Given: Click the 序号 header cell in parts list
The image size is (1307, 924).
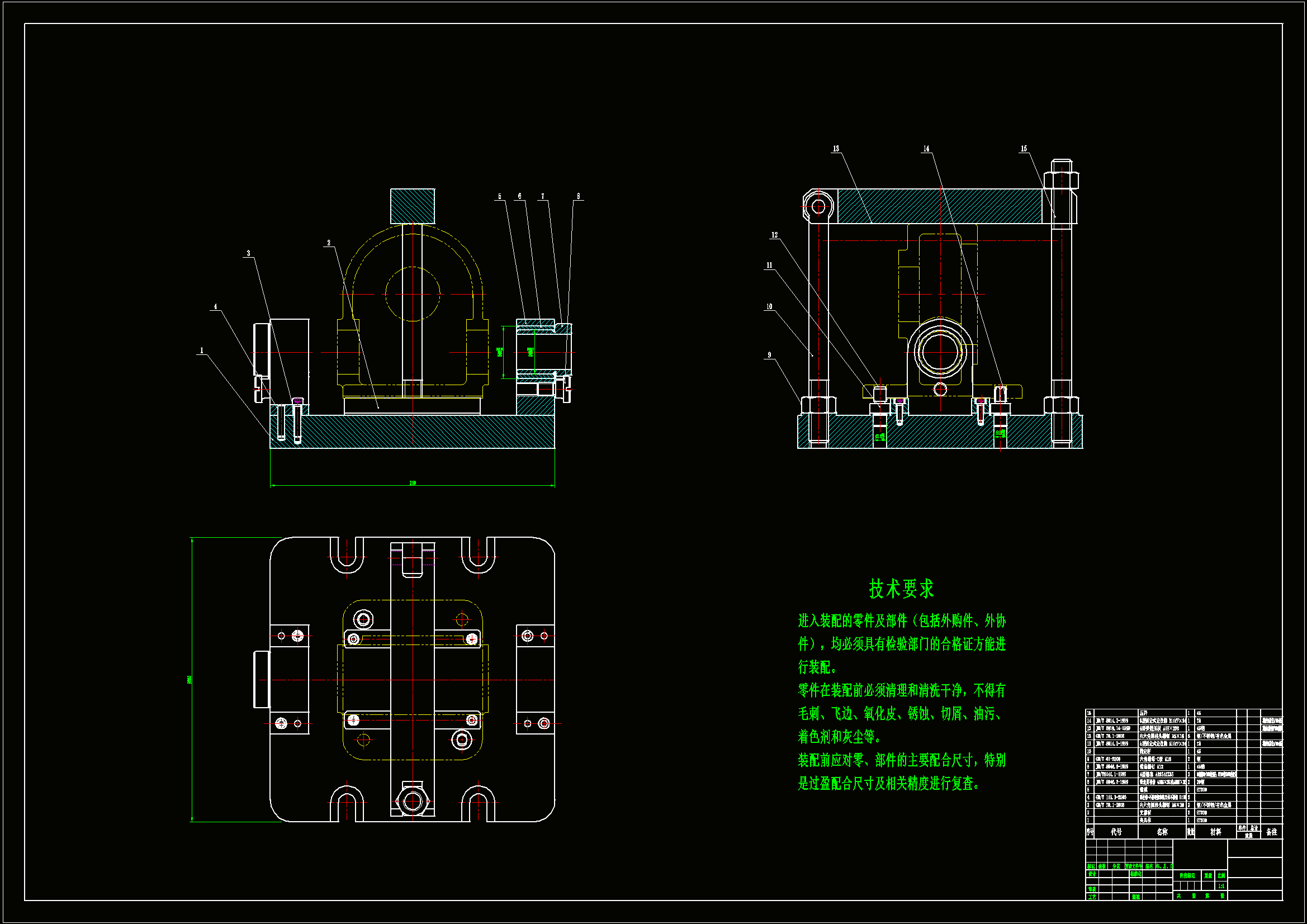Looking at the screenshot, I should point(1090,832).
